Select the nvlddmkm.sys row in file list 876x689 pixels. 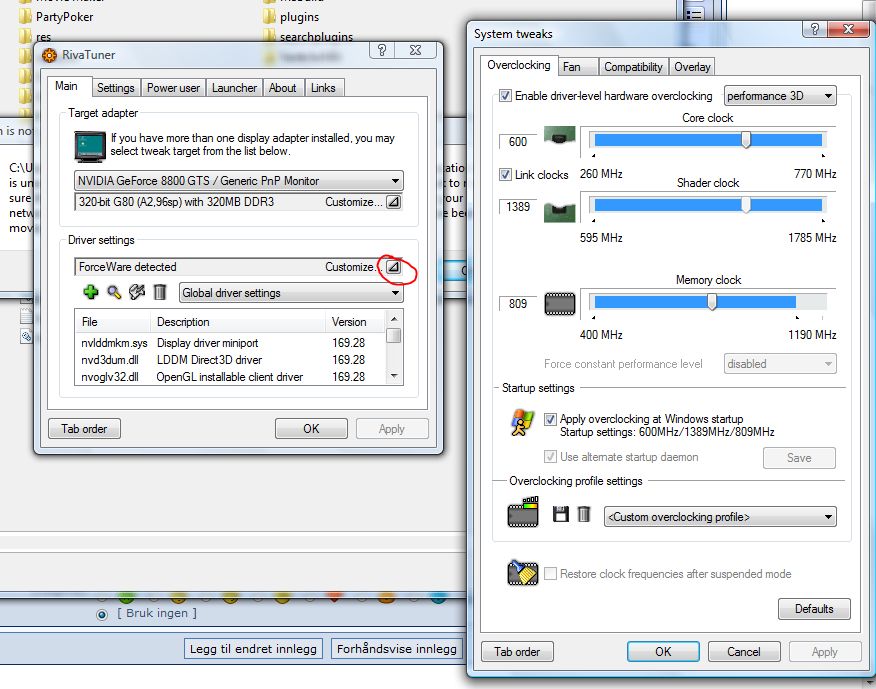(229, 343)
